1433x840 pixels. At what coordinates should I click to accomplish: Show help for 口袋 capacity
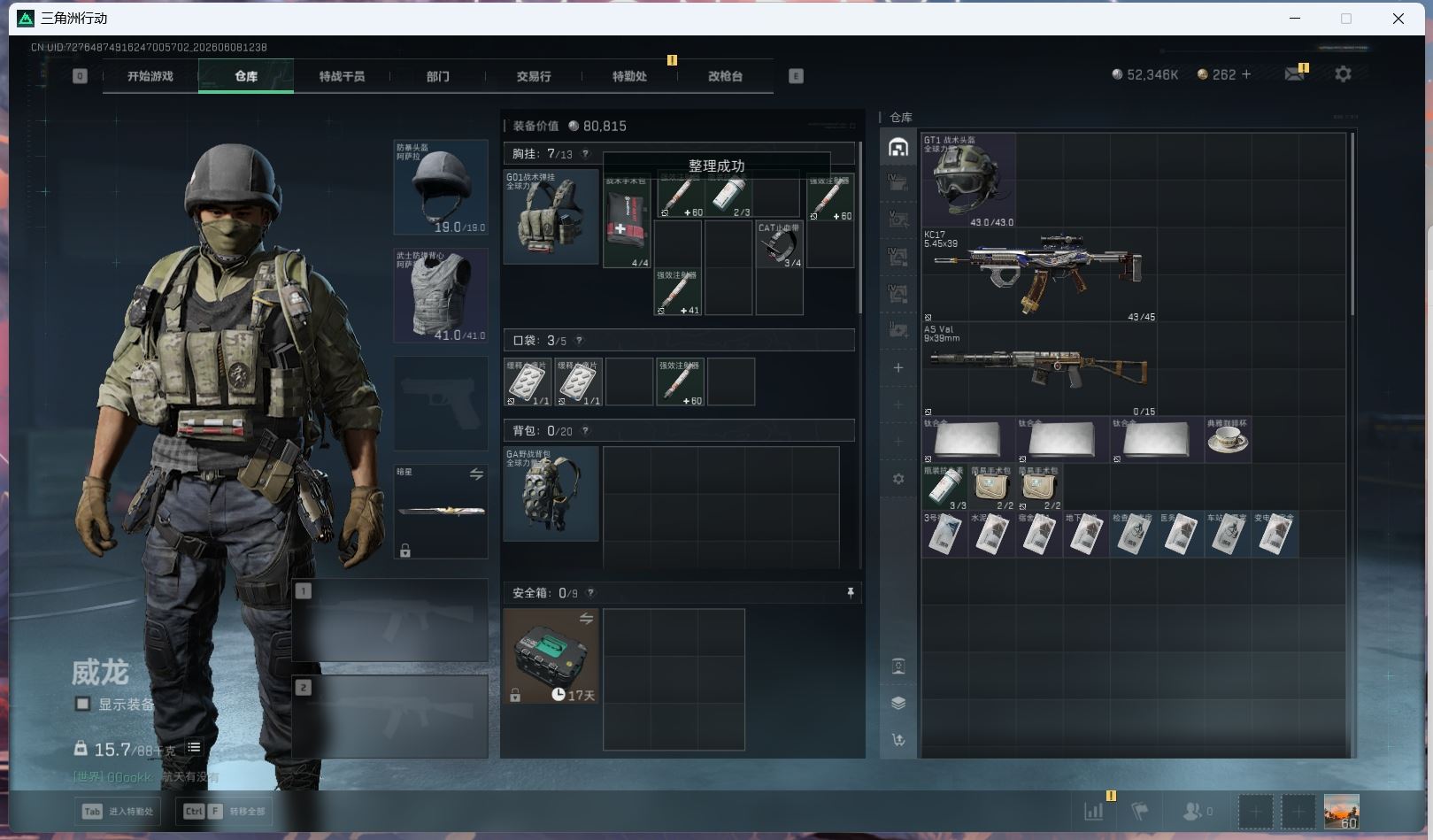580,340
